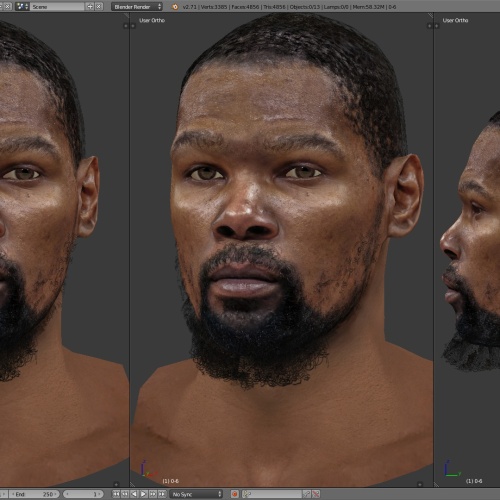The image size is (500, 500).
Task: Click the v2.71 version text in the header
Action: click(190, 7)
